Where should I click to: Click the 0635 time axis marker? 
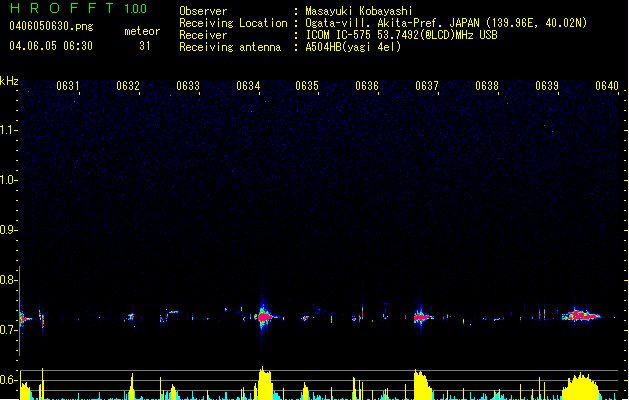coord(307,86)
